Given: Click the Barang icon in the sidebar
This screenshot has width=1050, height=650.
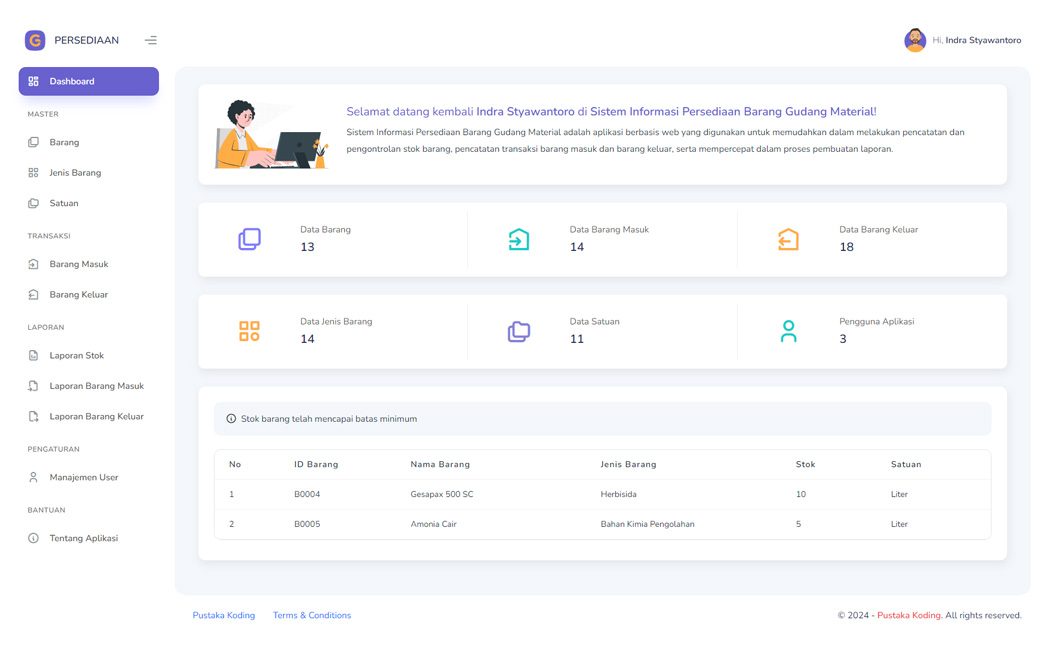Looking at the screenshot, I should tap(35, 142).
